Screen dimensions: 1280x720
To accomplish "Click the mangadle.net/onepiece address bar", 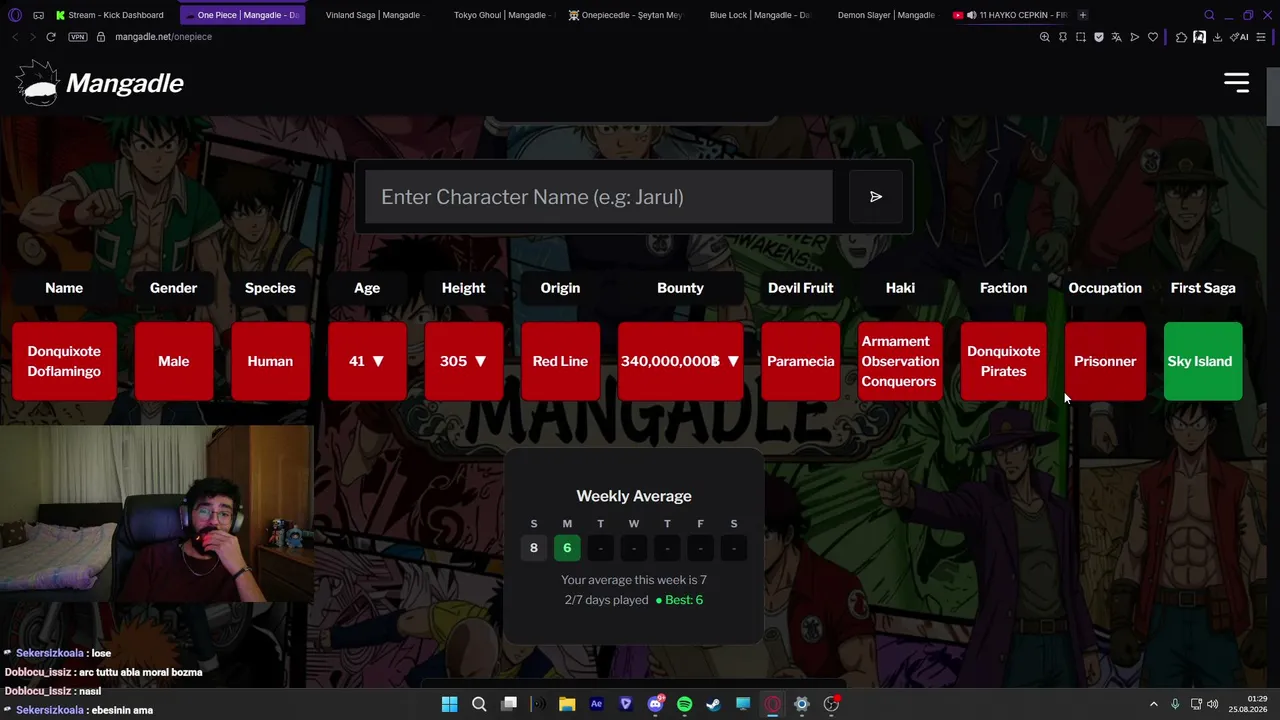I will [164, 37].
